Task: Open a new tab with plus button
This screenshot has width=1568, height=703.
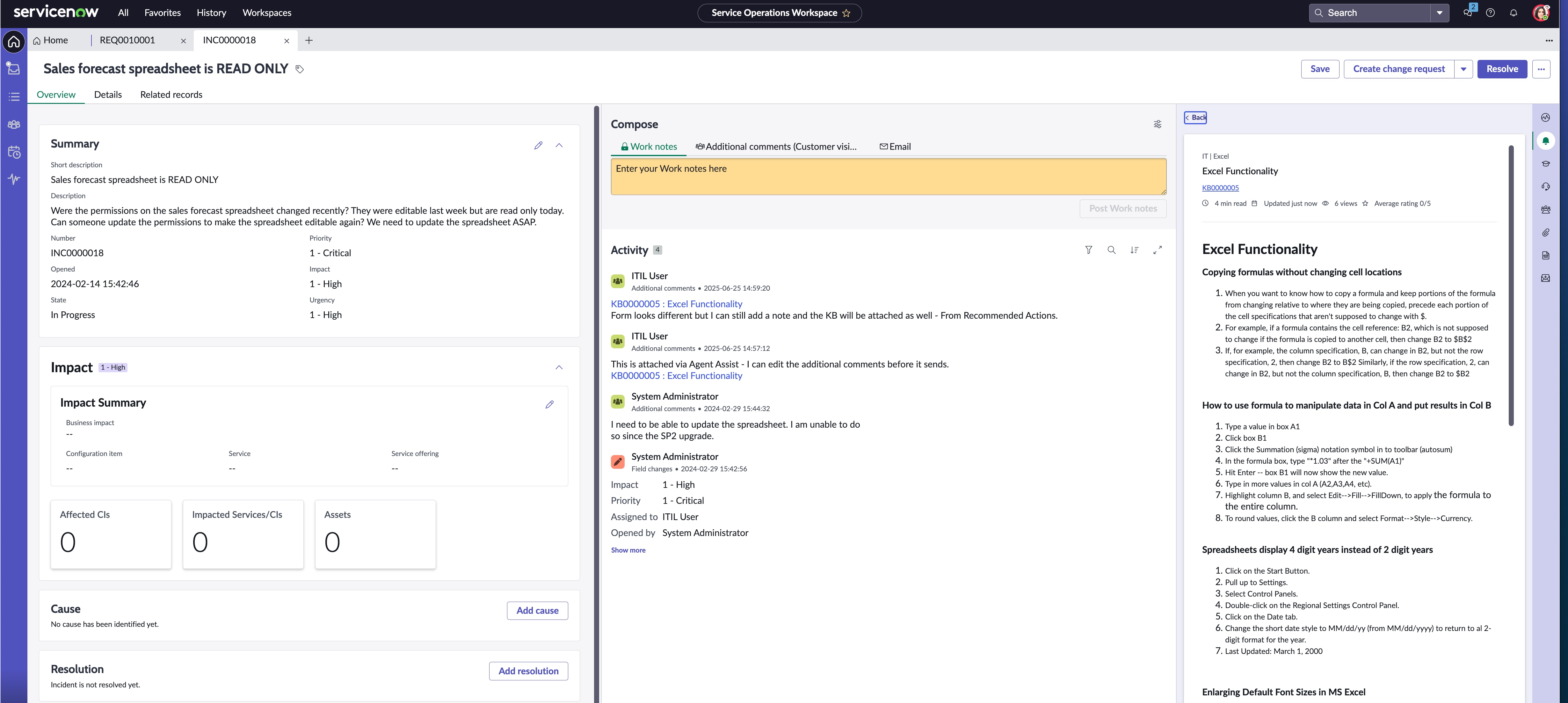Action: coord(309,40)
